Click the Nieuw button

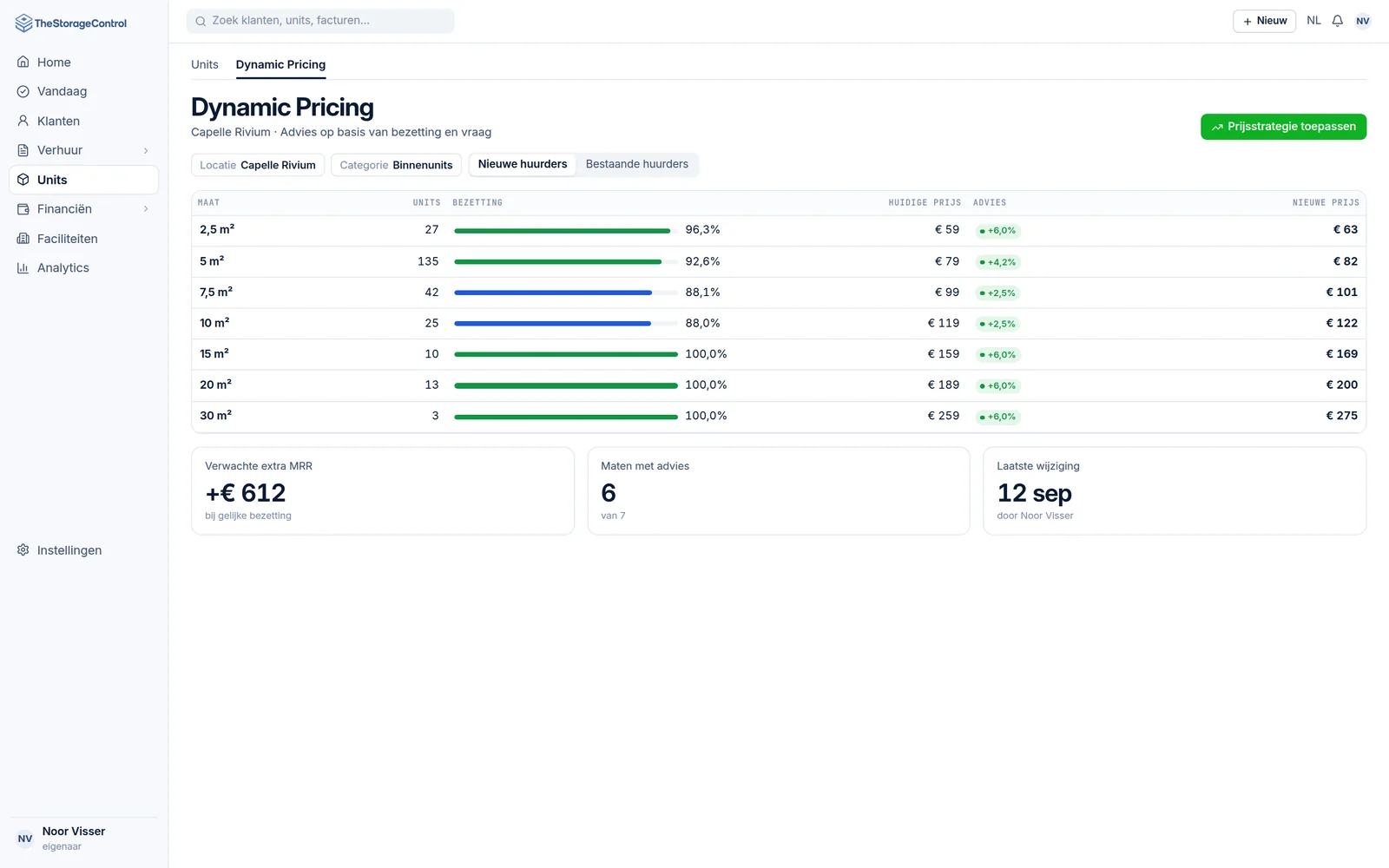[1264, 21]
